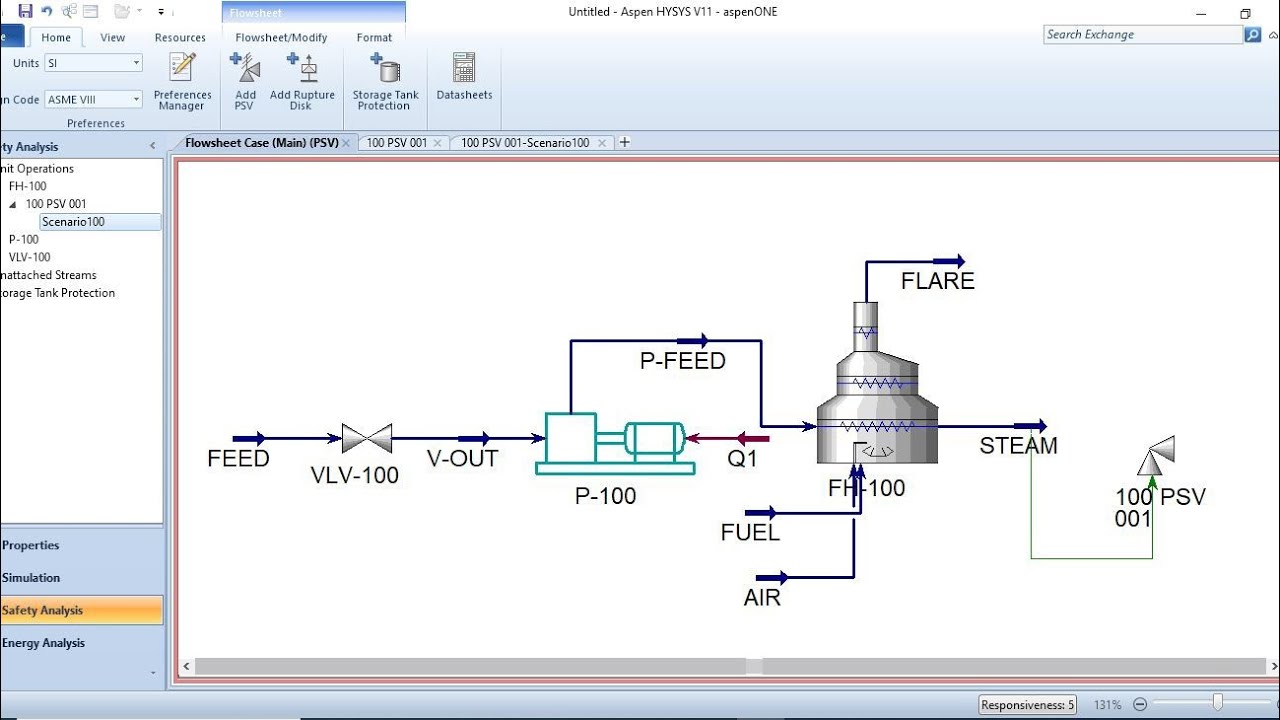Select FH-100 in the navigation tree
Screen dimensions: 1280x720
pos(27,186)
